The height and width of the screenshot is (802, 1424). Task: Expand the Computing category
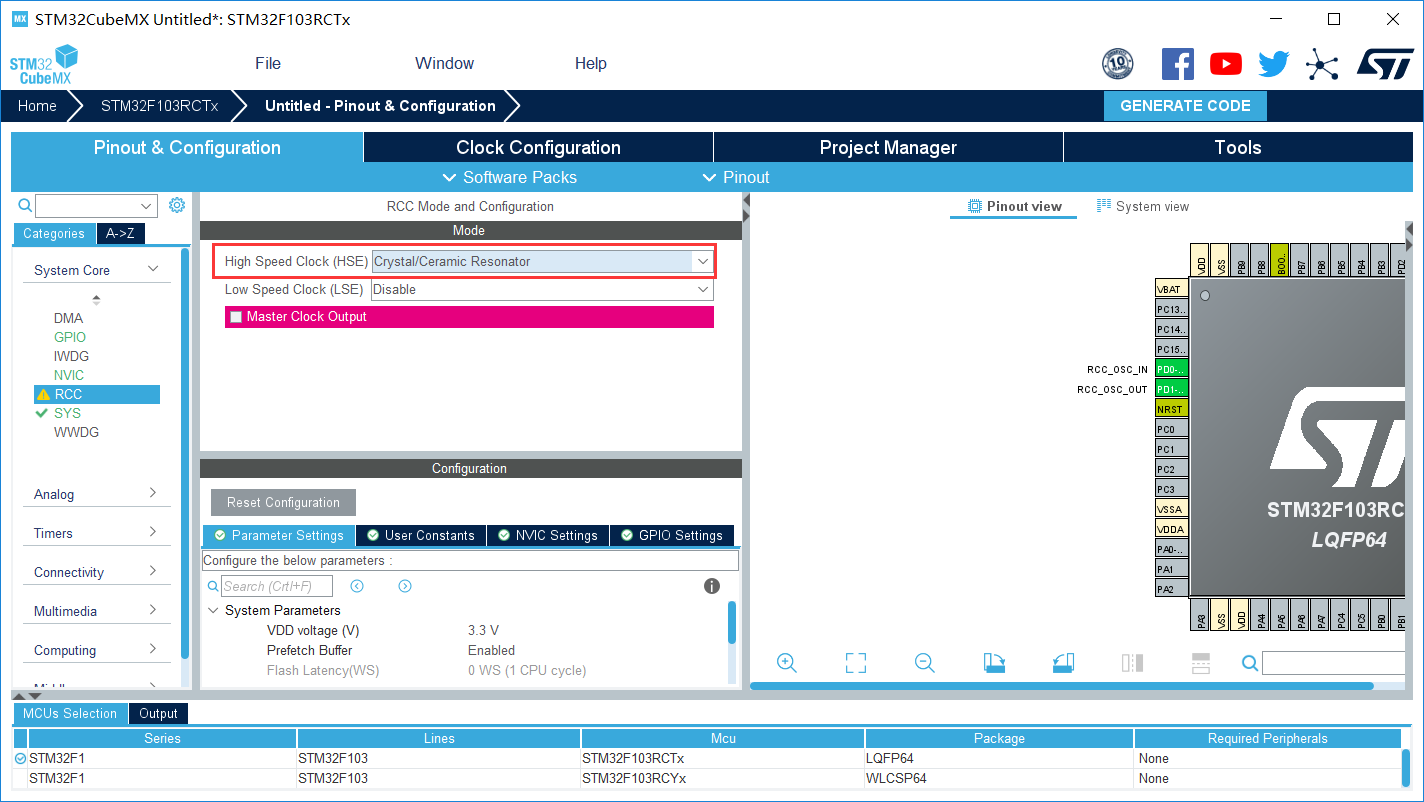[x=153, y=649]
